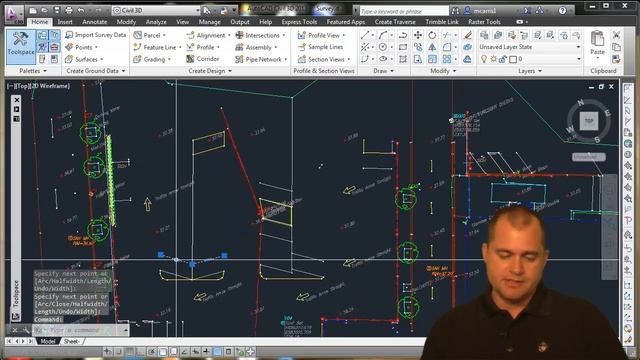Screen dimensions: 640x360
Task: Select the Stretch modify tool
Action: point(418,60)
